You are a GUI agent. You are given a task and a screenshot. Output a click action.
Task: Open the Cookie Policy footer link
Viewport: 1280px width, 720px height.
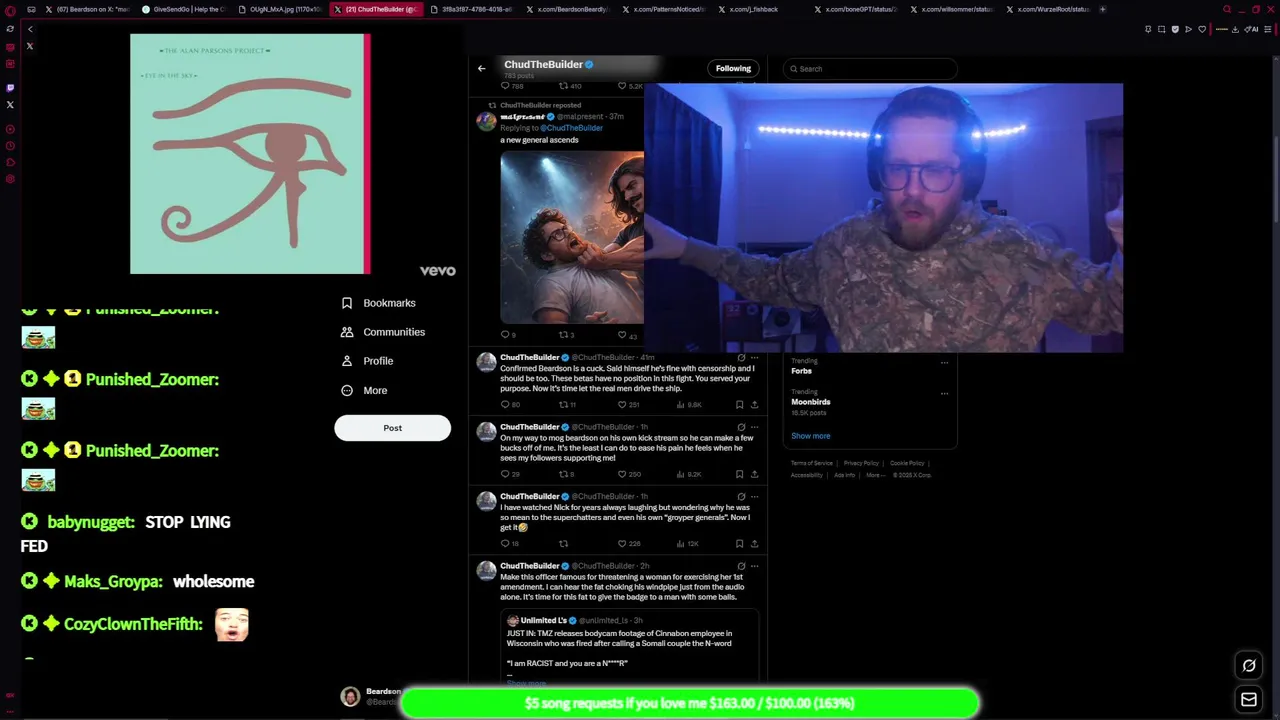tap(907, 463)
